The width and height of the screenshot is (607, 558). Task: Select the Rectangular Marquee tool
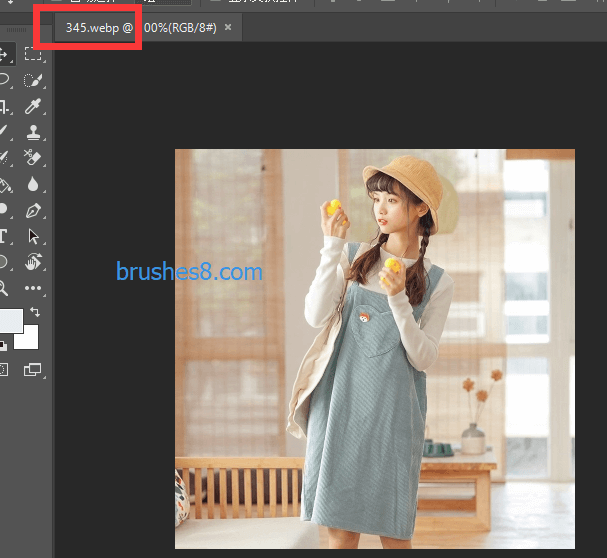click(x=33, y=54)
